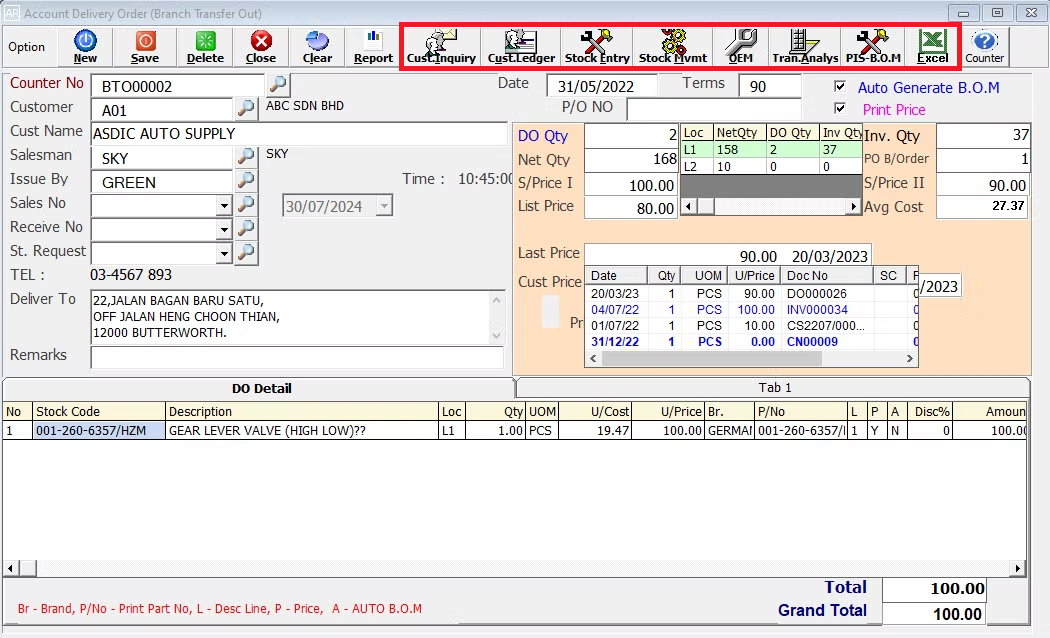Toggle the Print Price checkbox
Screen dimensions: 1050x638
point(840,108)
